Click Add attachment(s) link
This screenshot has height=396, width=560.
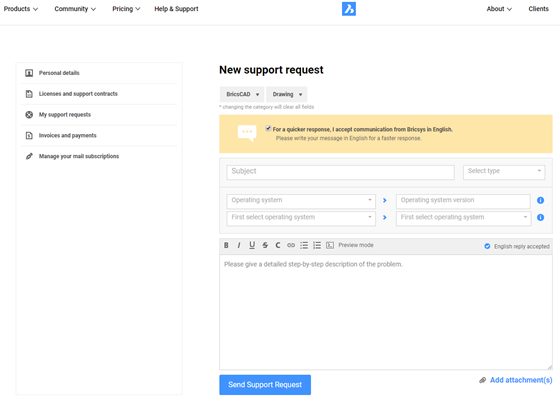(x=521, y=380)
